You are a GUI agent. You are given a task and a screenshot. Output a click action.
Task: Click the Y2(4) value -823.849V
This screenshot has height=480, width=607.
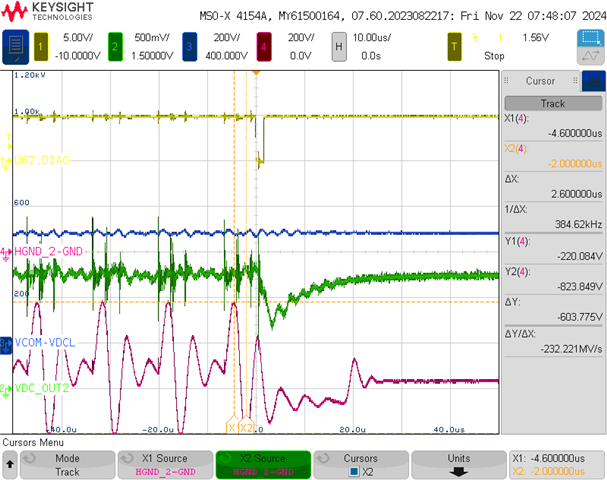coord(580,287)
